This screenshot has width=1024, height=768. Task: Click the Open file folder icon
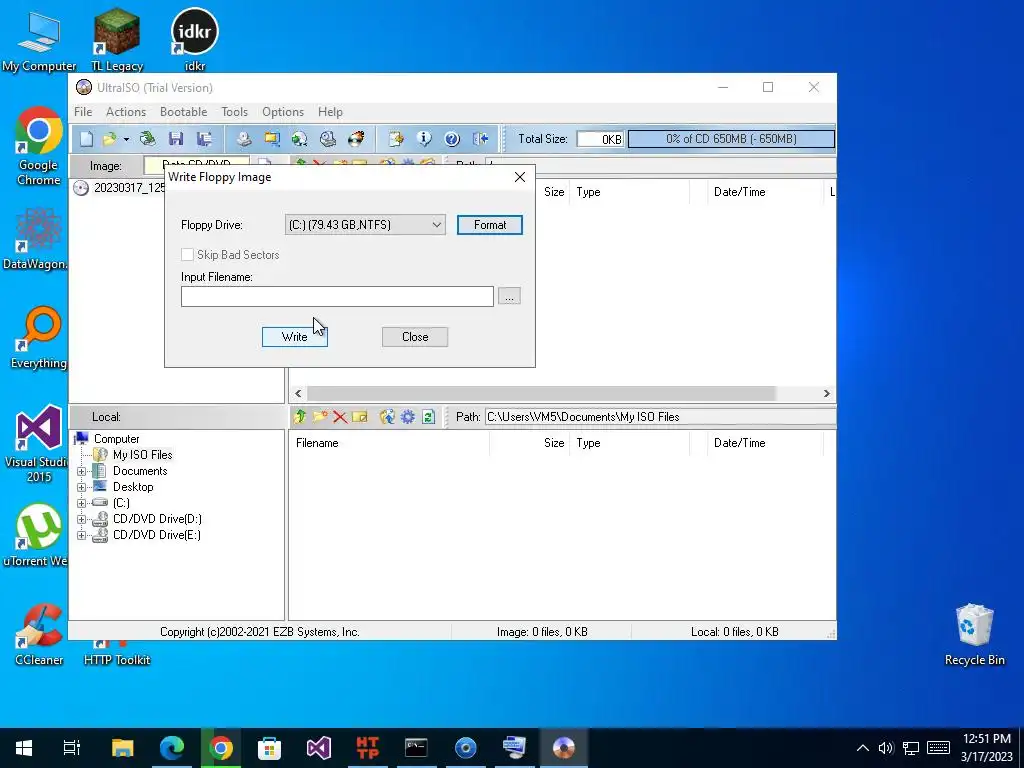pos(109,138)
